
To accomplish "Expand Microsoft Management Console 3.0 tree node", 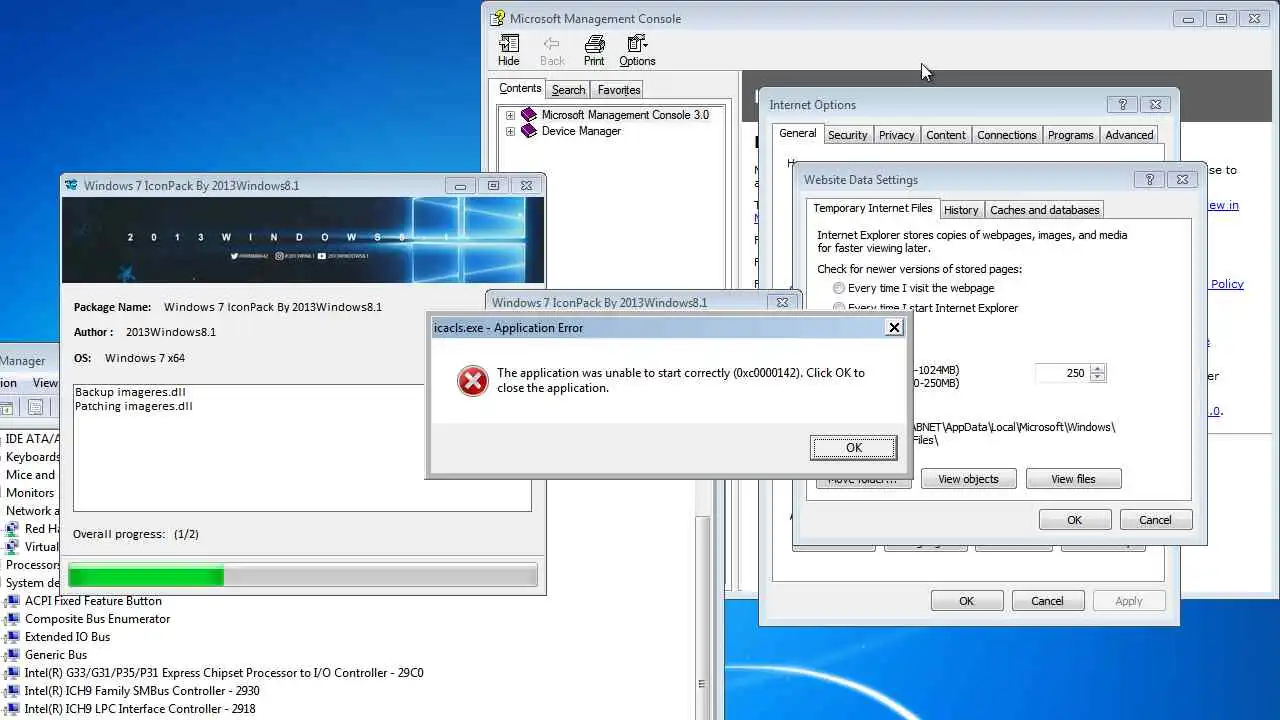I will 510,115.
